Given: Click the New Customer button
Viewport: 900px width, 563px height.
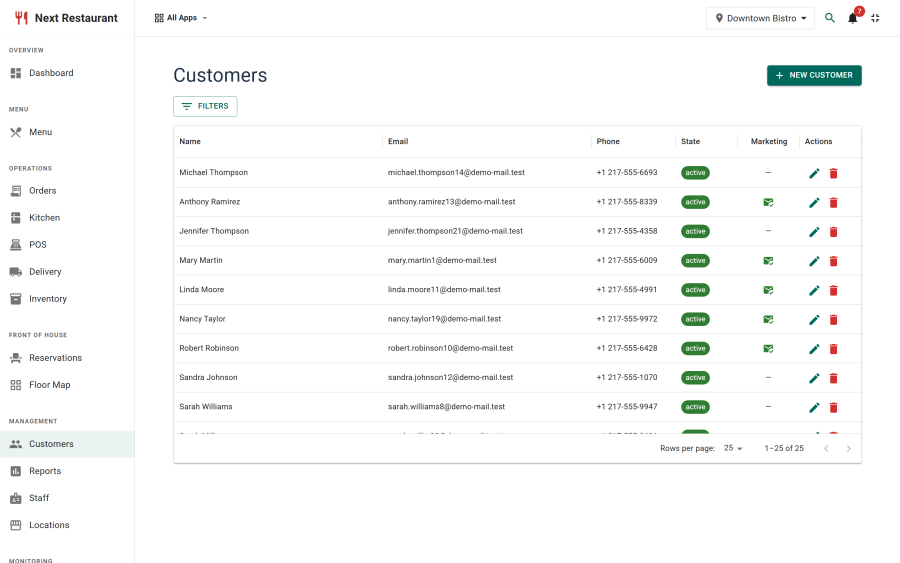Looking at the screenshot, I should pyautogui.click(x=814, y=75).
